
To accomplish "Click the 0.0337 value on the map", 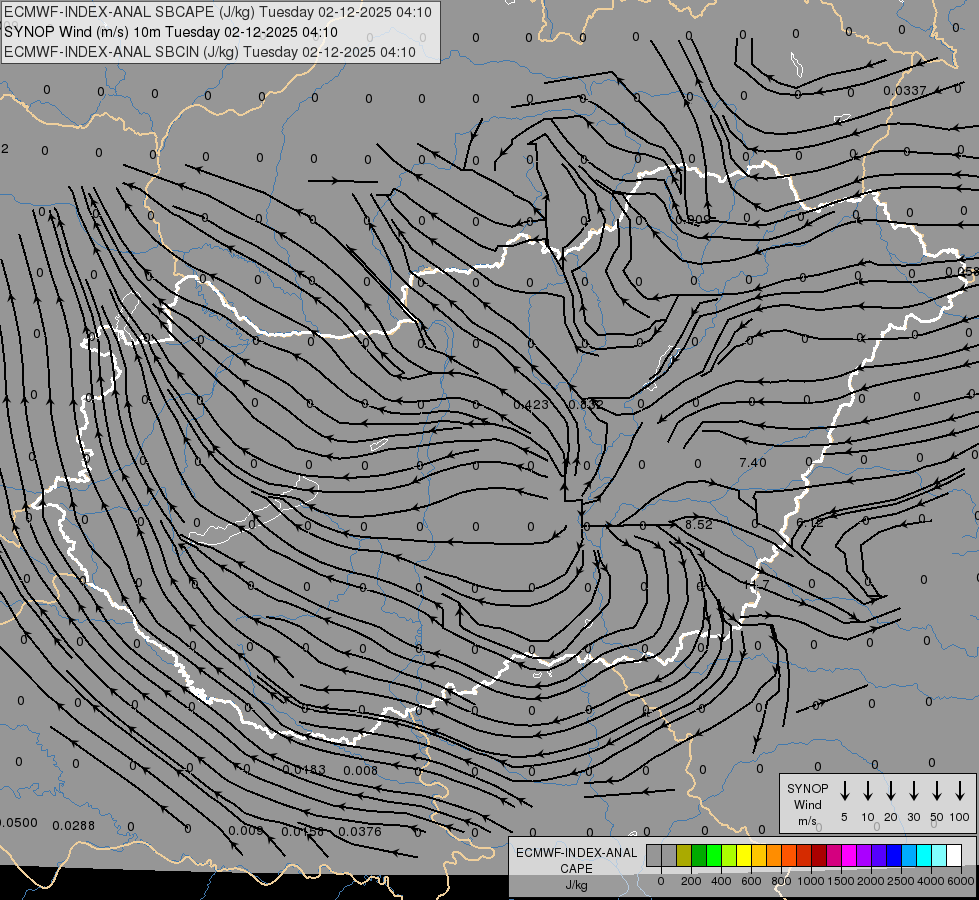I will point(905,91).
